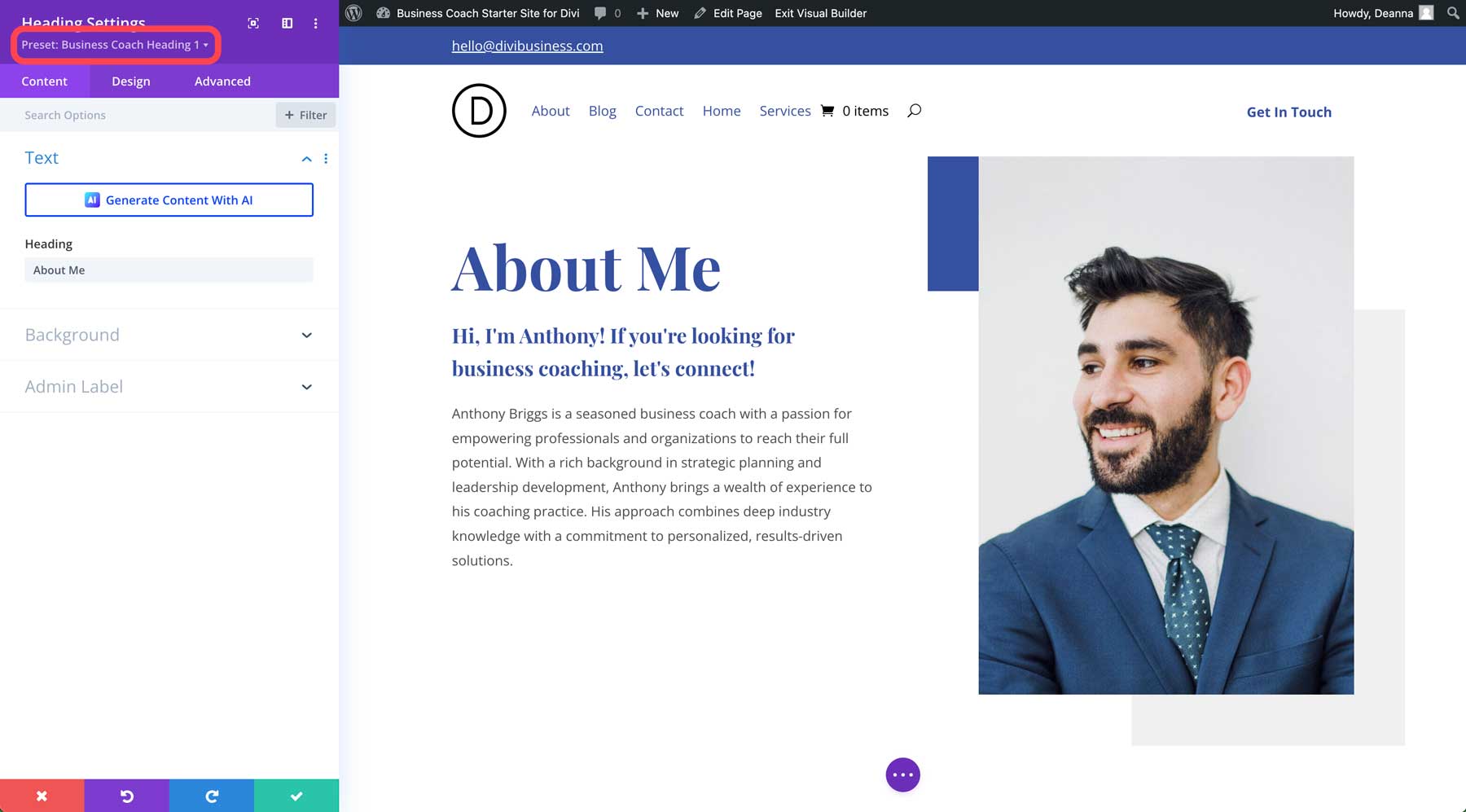Screen dimensions: 1466x812
Task: Open the site search magnifier icon
Action: click(915, 110)
